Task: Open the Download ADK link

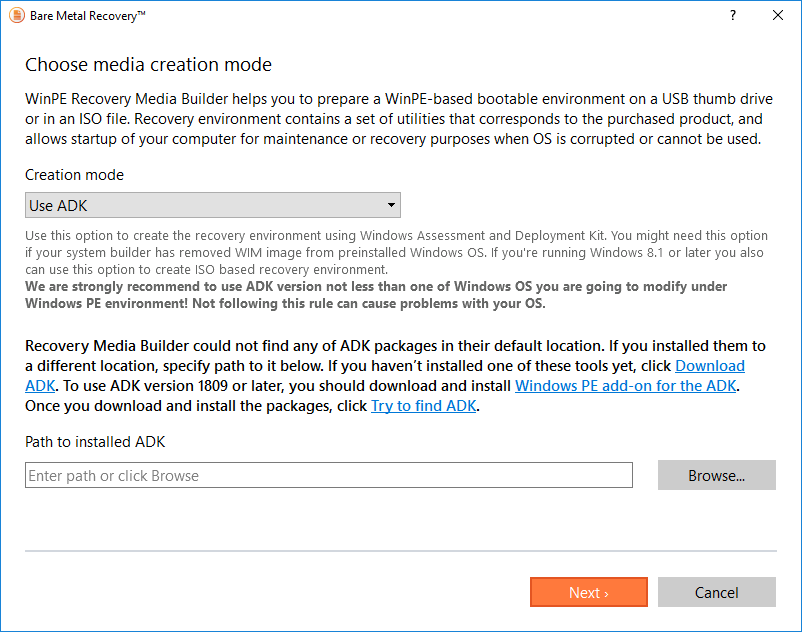Action: (709, 366)
